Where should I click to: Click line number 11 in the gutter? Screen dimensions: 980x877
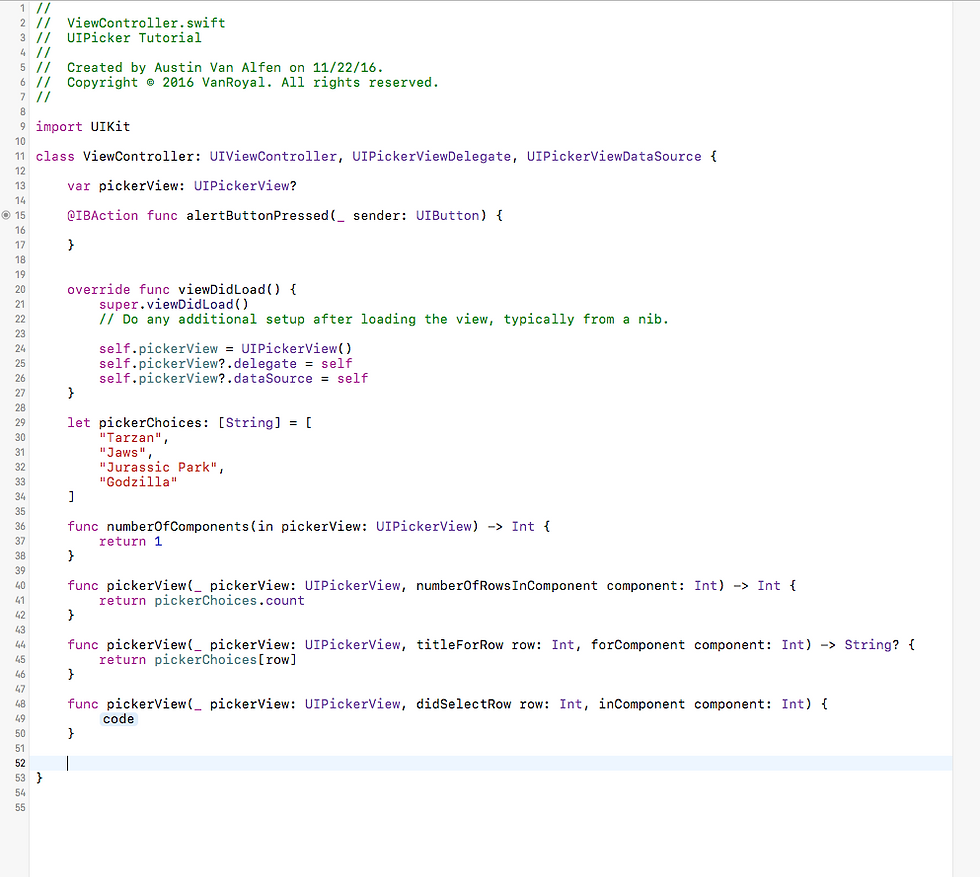point(21,156)
